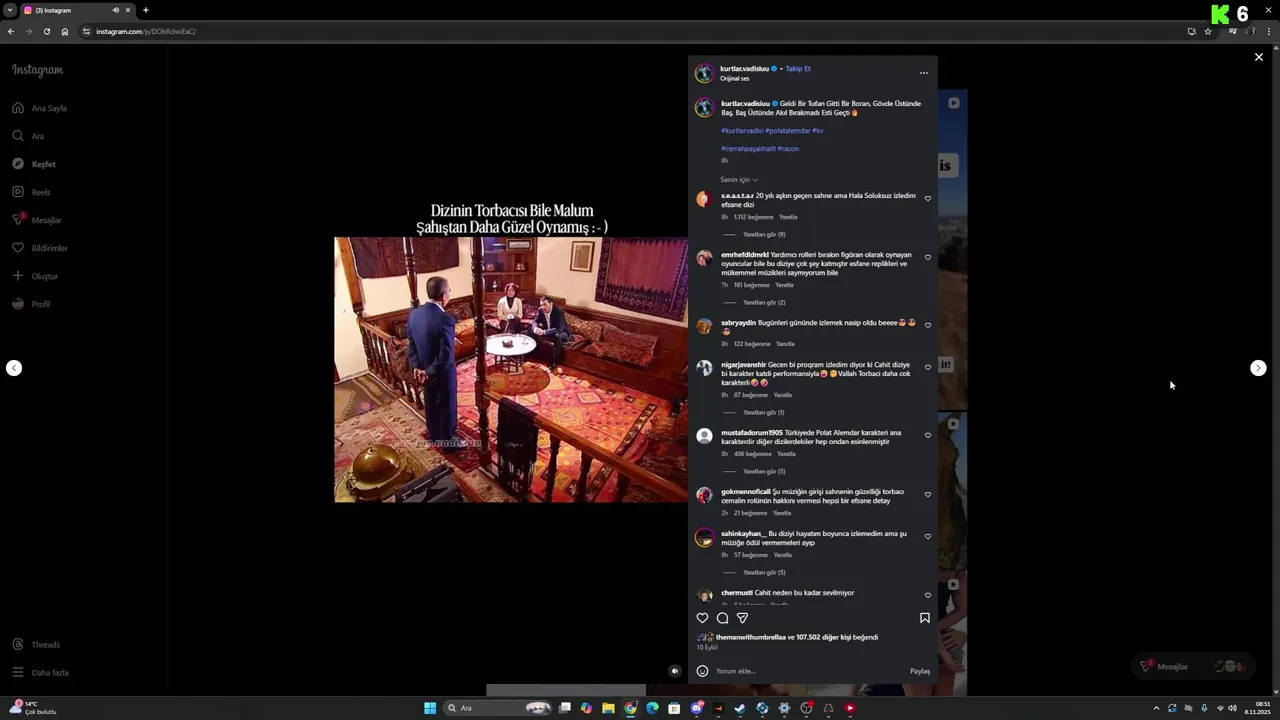
Task: Open Bildirimler notifications
Action: [x=40, y=248]
